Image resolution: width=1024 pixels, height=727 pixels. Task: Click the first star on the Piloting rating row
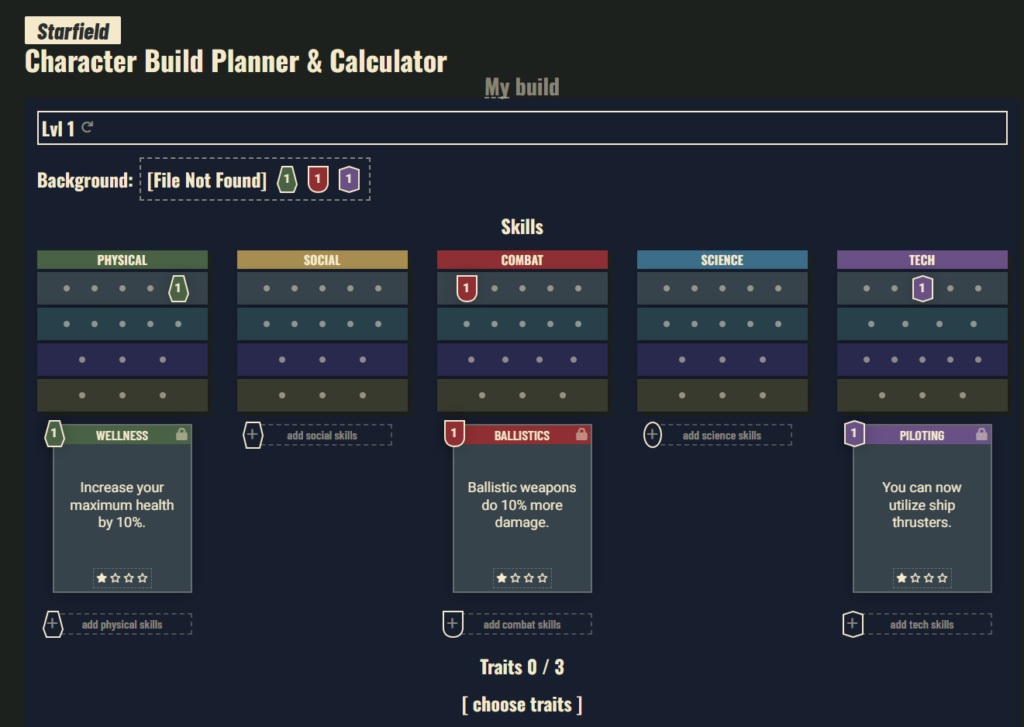click(902, 578)
